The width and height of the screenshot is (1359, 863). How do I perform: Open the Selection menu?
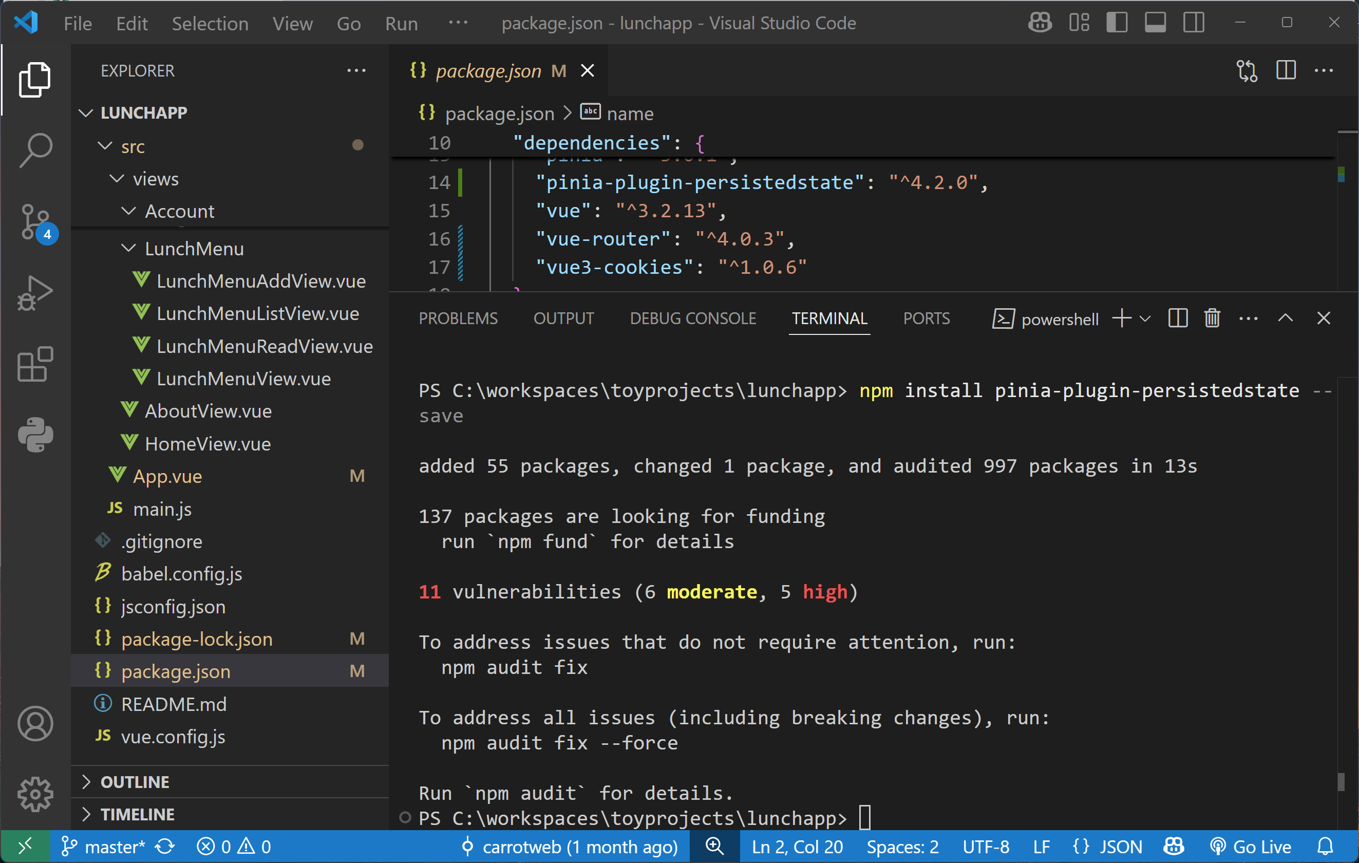coord(209,23)
